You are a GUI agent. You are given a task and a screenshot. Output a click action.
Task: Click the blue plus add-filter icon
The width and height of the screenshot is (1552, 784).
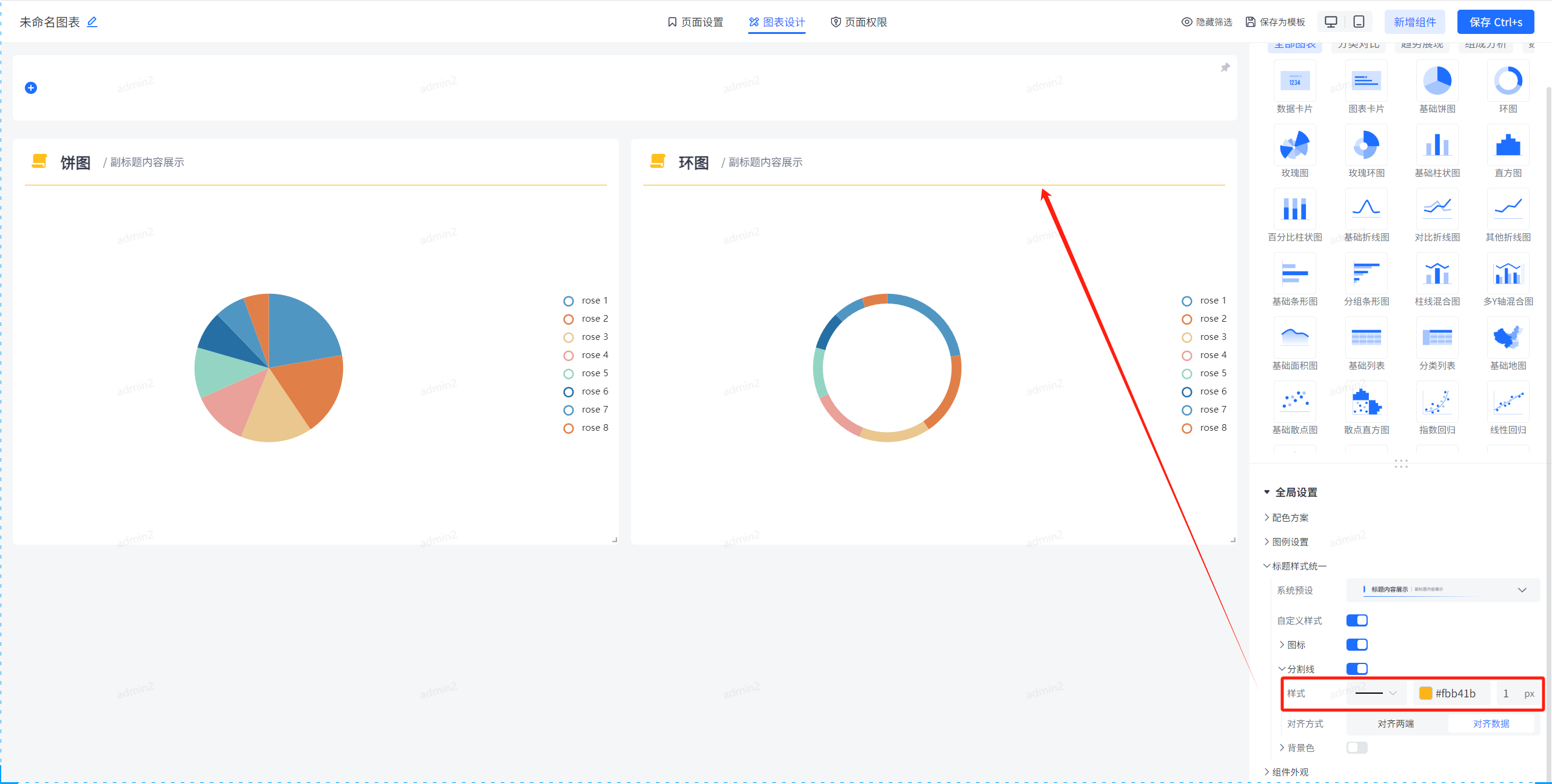pos(31,88)
